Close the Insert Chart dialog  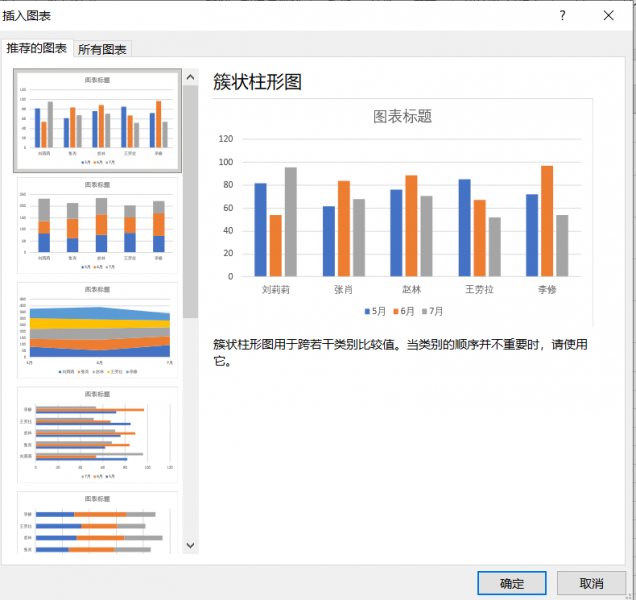[x=608, y=15]
